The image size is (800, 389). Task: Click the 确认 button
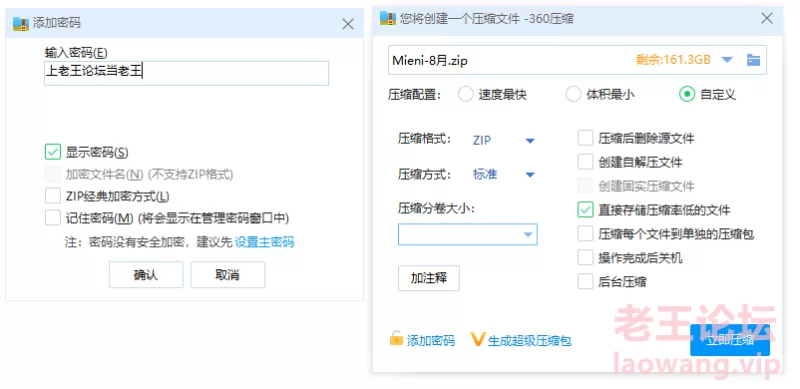(x=145, y=275)
